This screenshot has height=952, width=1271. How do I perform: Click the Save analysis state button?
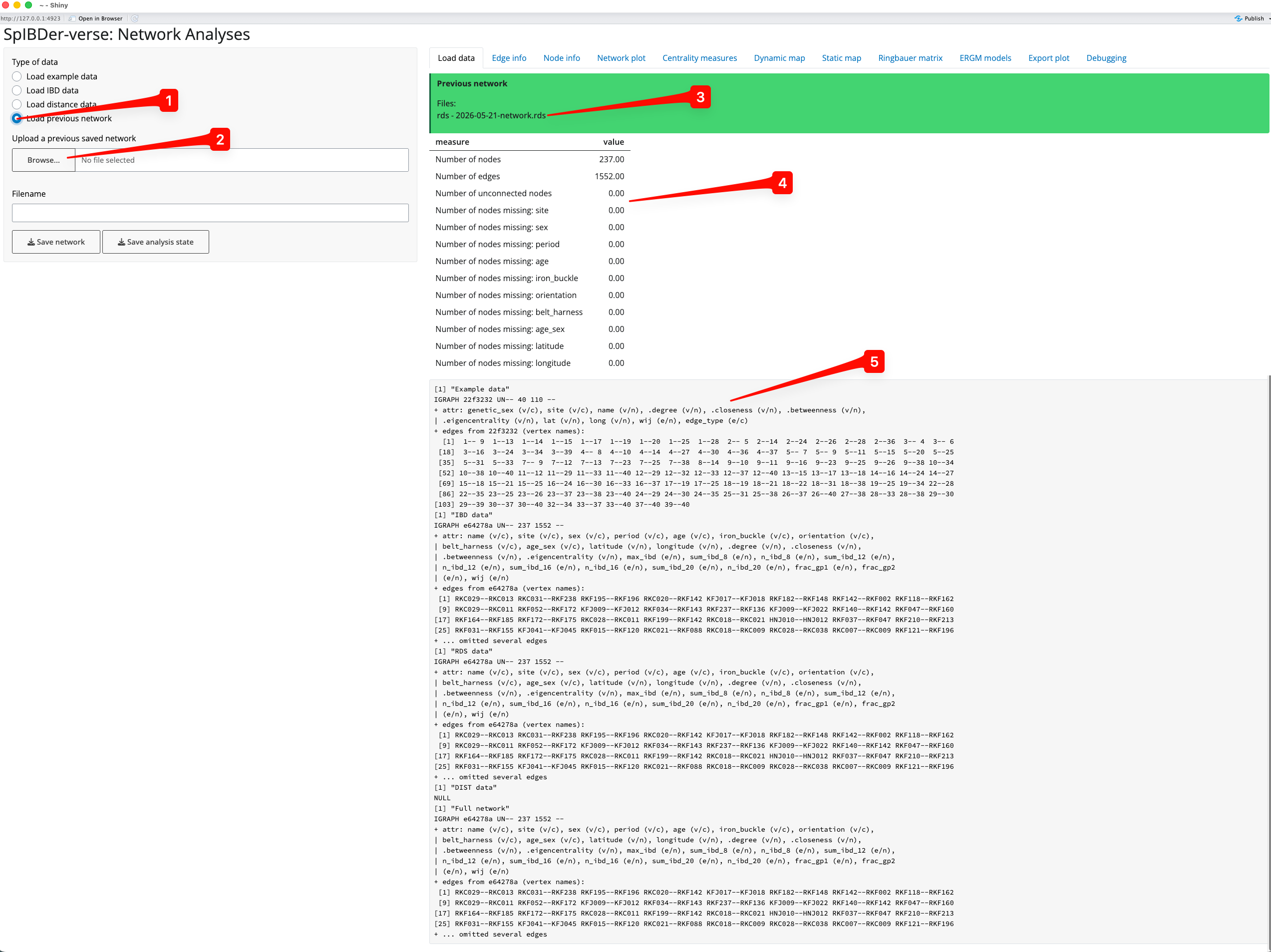156,242
